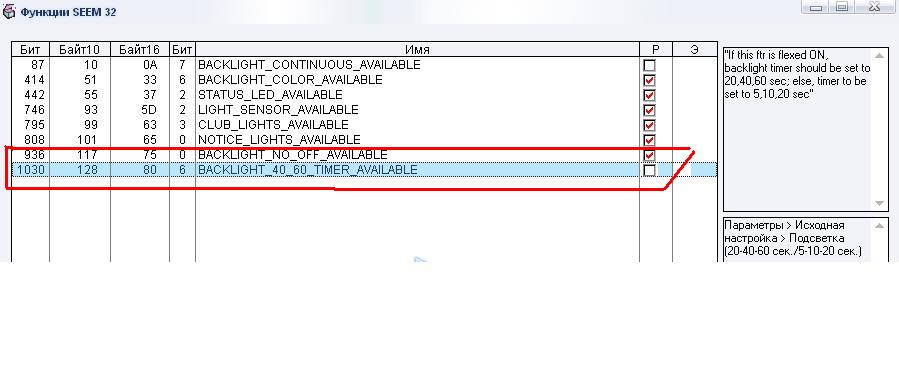The width and height of the screenshot is (899, 384).
Task: Uncheck BACKLIGHT_NO_OFF_AVAILABLE checkbox
Action: (650, 155)
